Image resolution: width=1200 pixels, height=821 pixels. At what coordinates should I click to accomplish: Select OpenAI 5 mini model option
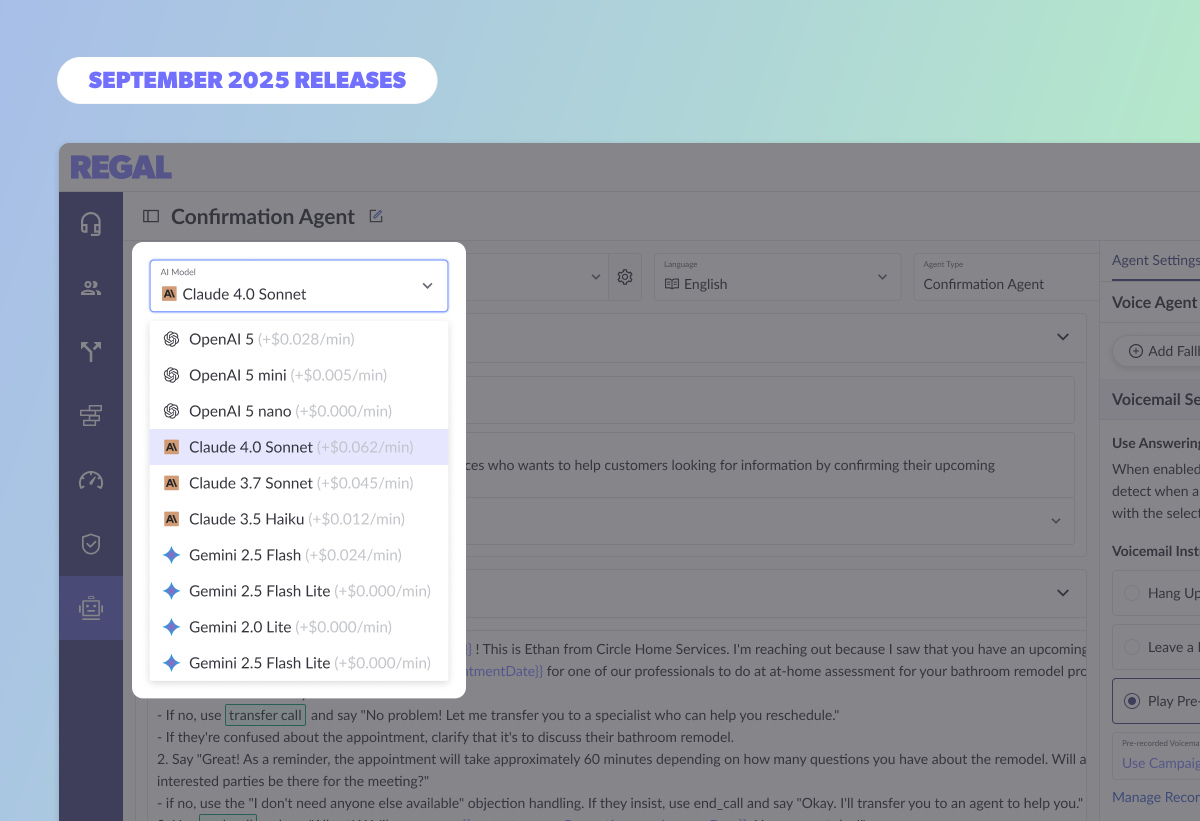pyautogui.click(x=299, y=375)
